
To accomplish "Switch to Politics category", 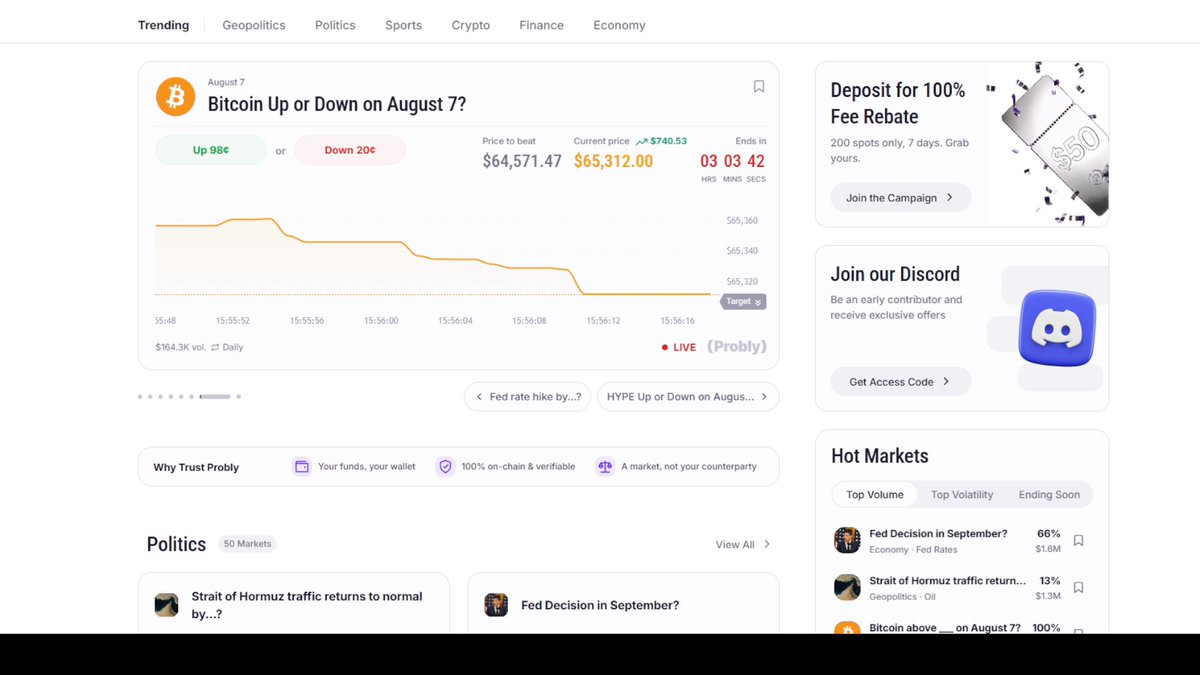I will [335, 25].
